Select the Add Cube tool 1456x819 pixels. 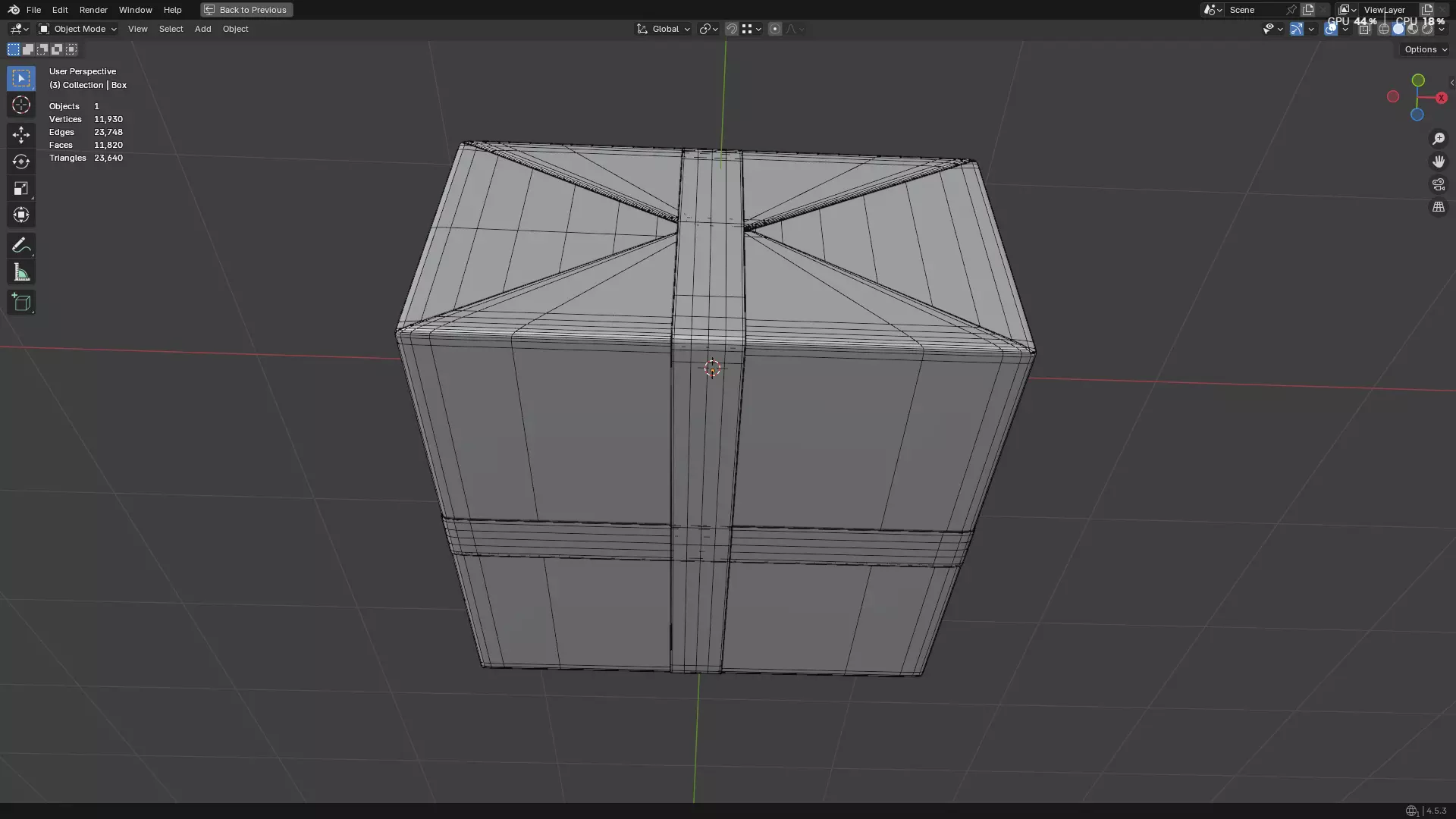click(x=21, y=303)
